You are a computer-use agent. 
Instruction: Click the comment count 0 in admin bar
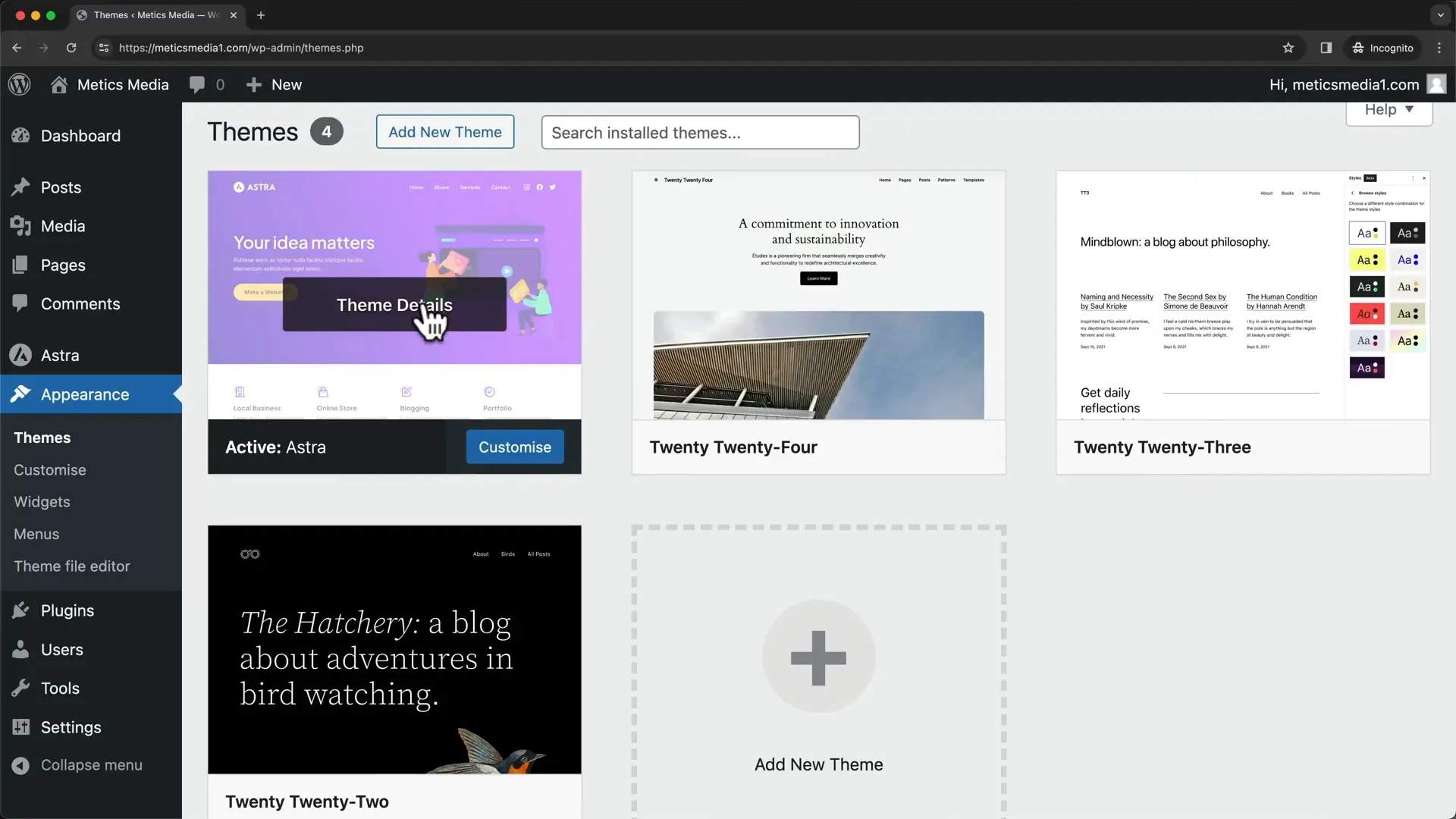pos(220,85)
